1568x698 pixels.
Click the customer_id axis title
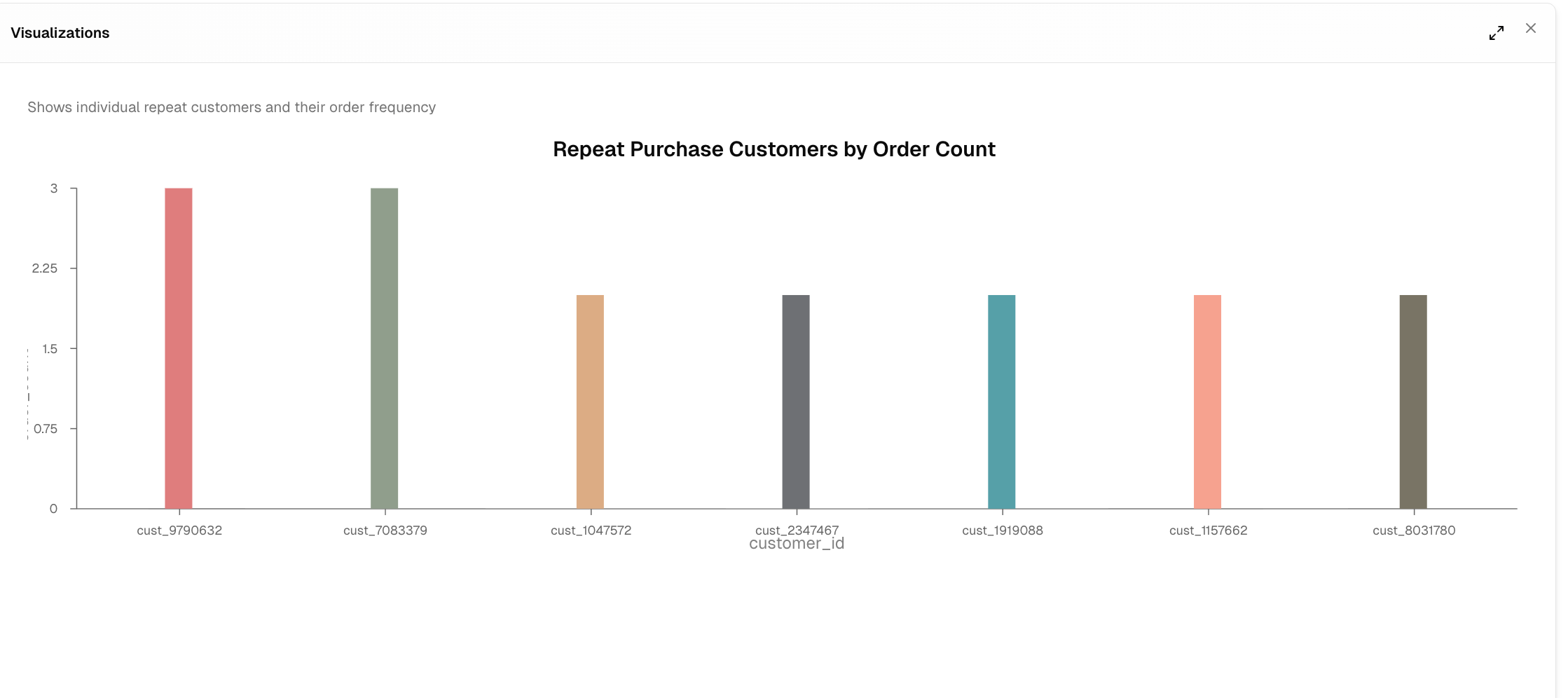[797, 544]
